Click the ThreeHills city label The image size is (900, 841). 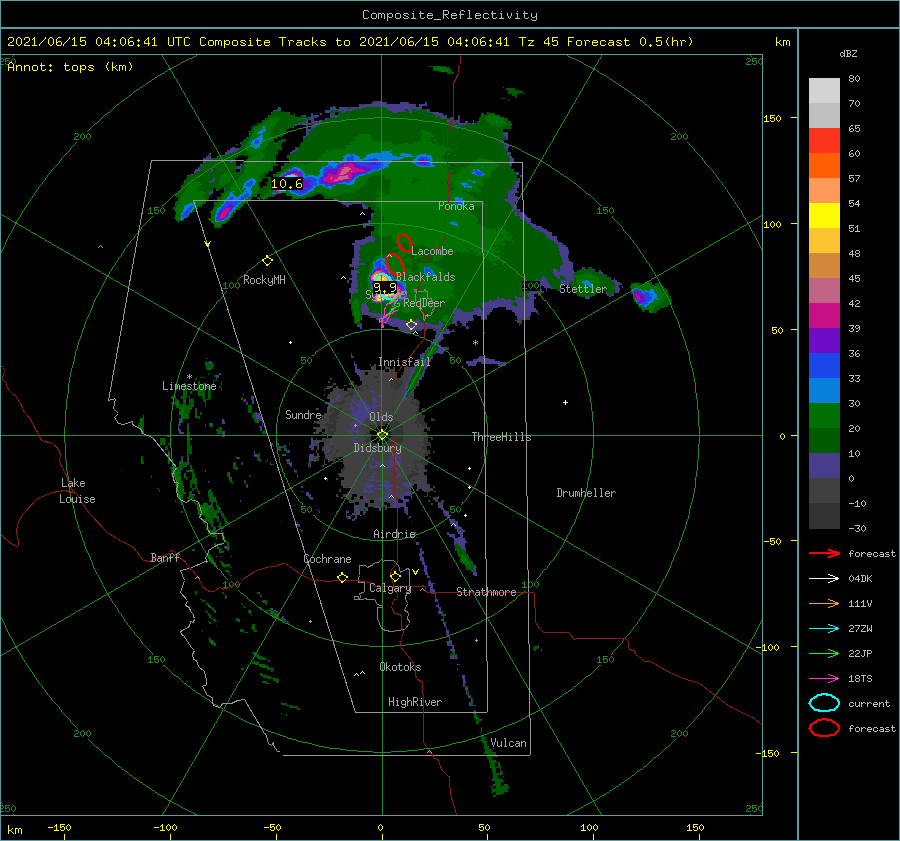[501, 437]
